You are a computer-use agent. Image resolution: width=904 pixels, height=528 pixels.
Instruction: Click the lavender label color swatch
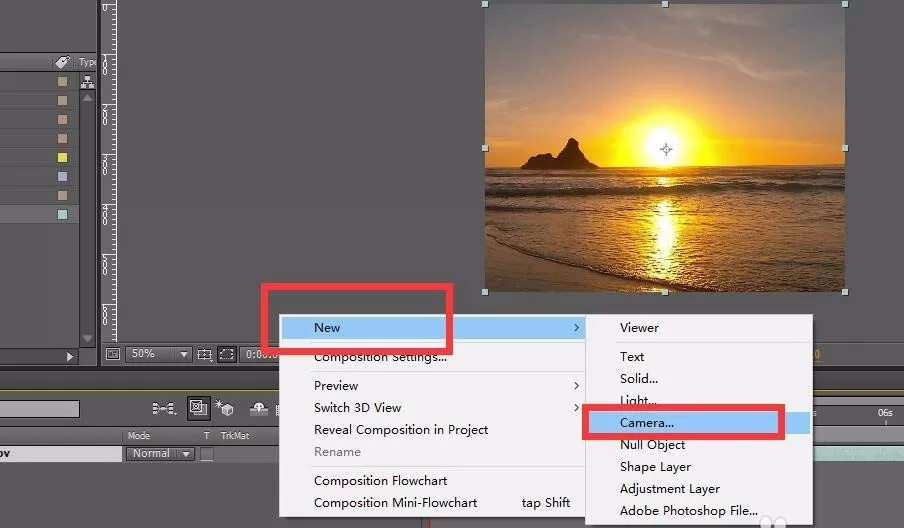(x=62, y=176)
